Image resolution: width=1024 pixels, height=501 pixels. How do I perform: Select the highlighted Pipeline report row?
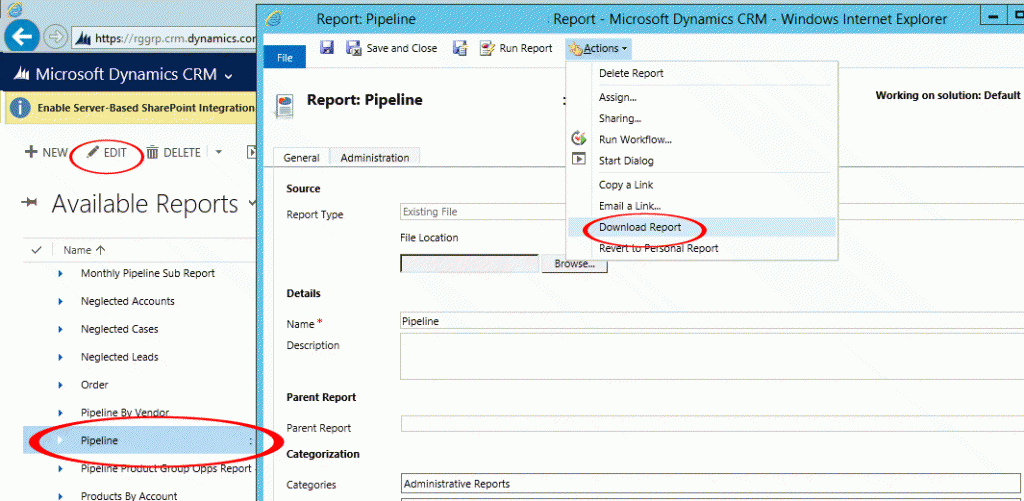pyautogui.click(x=139, y=440)
